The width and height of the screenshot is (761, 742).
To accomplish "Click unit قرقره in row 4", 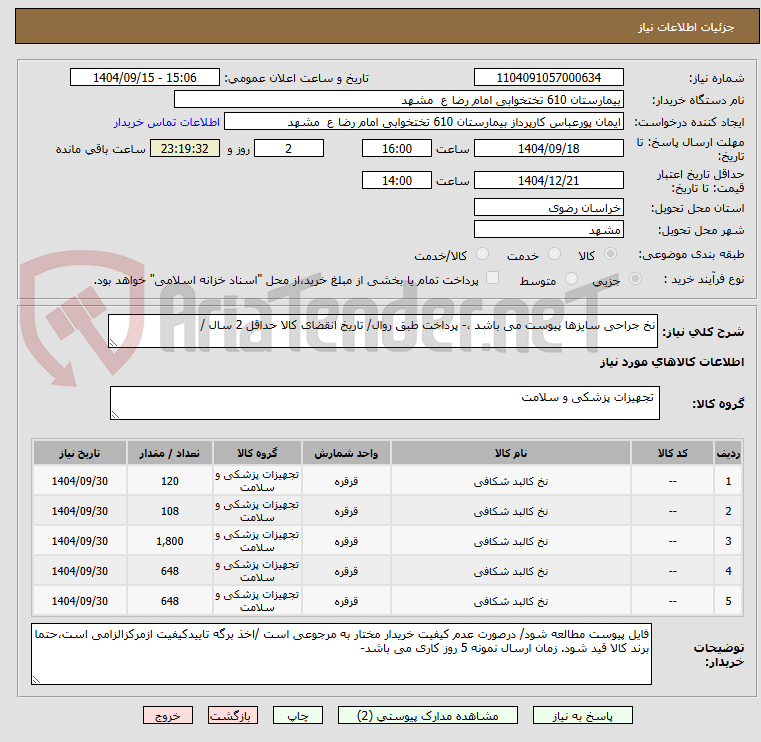I will 346,571.
